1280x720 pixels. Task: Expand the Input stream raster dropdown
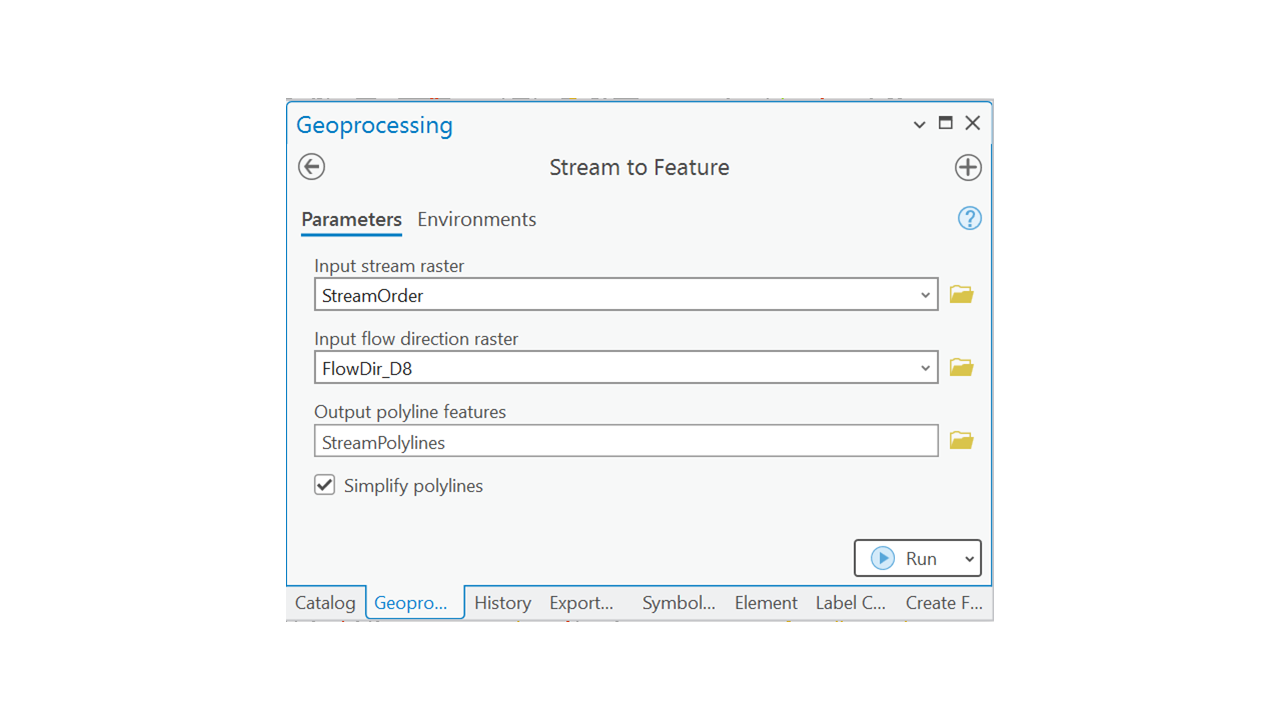(x=925, y=295)
